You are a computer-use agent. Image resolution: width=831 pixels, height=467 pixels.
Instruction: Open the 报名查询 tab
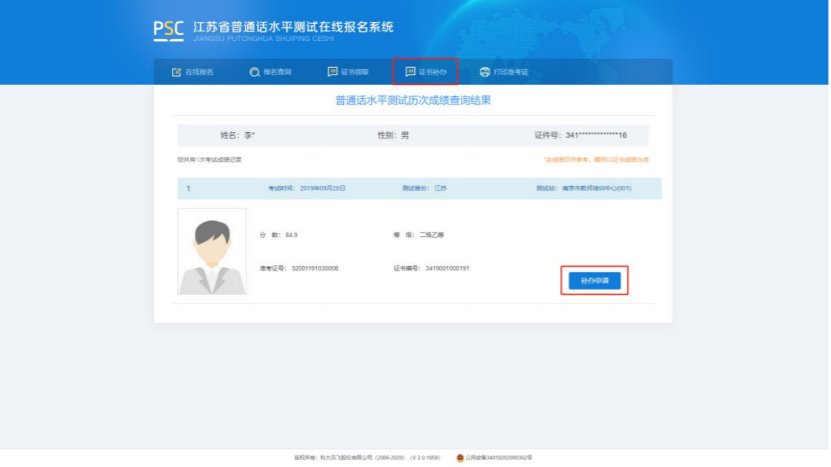coord(270,72)
